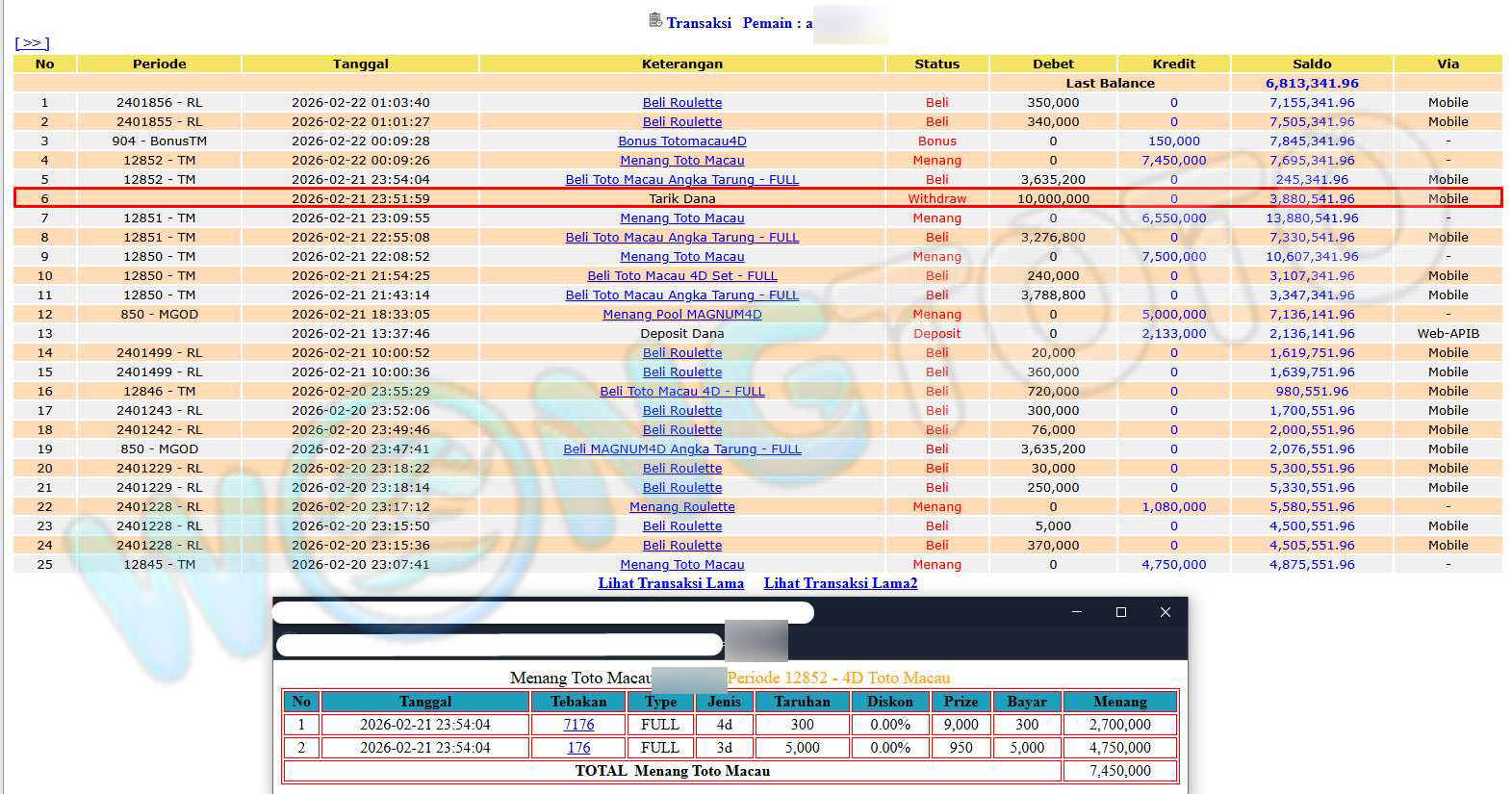Click Beli Roulette link in row 1

tap(681, 103)
